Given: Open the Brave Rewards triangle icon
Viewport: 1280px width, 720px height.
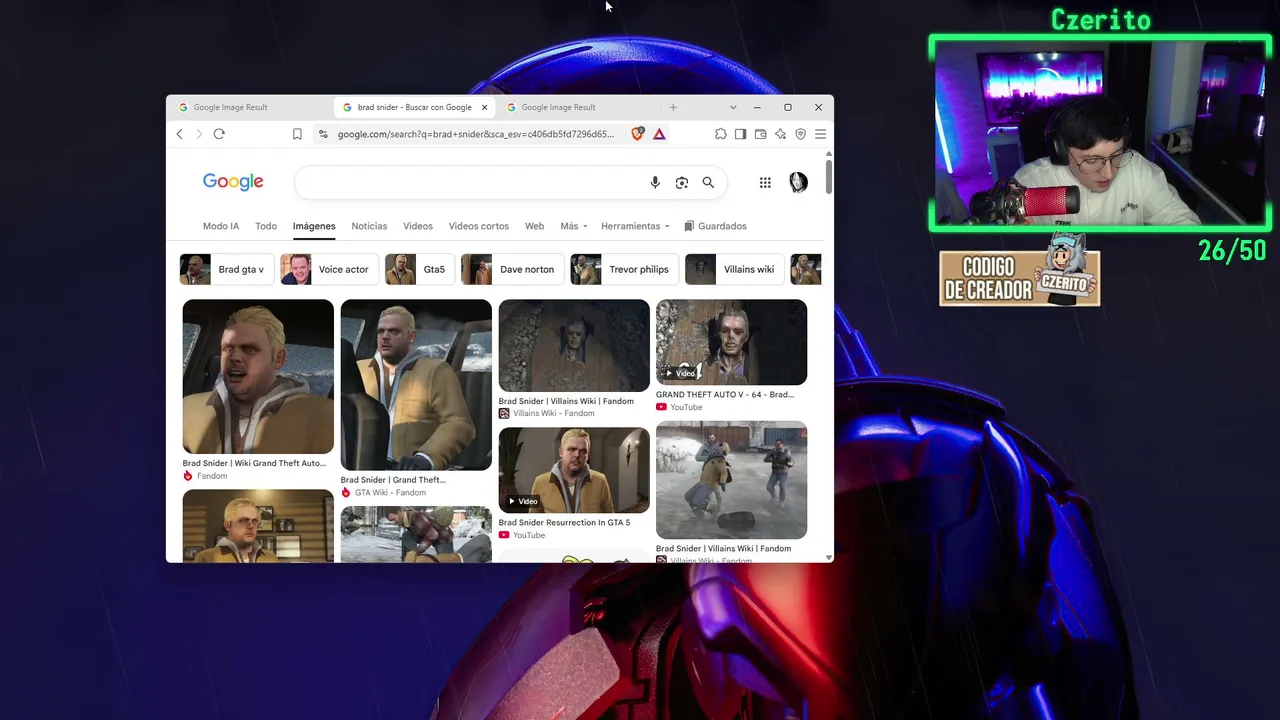Looking at the screenshot, I should click(659, 134).
